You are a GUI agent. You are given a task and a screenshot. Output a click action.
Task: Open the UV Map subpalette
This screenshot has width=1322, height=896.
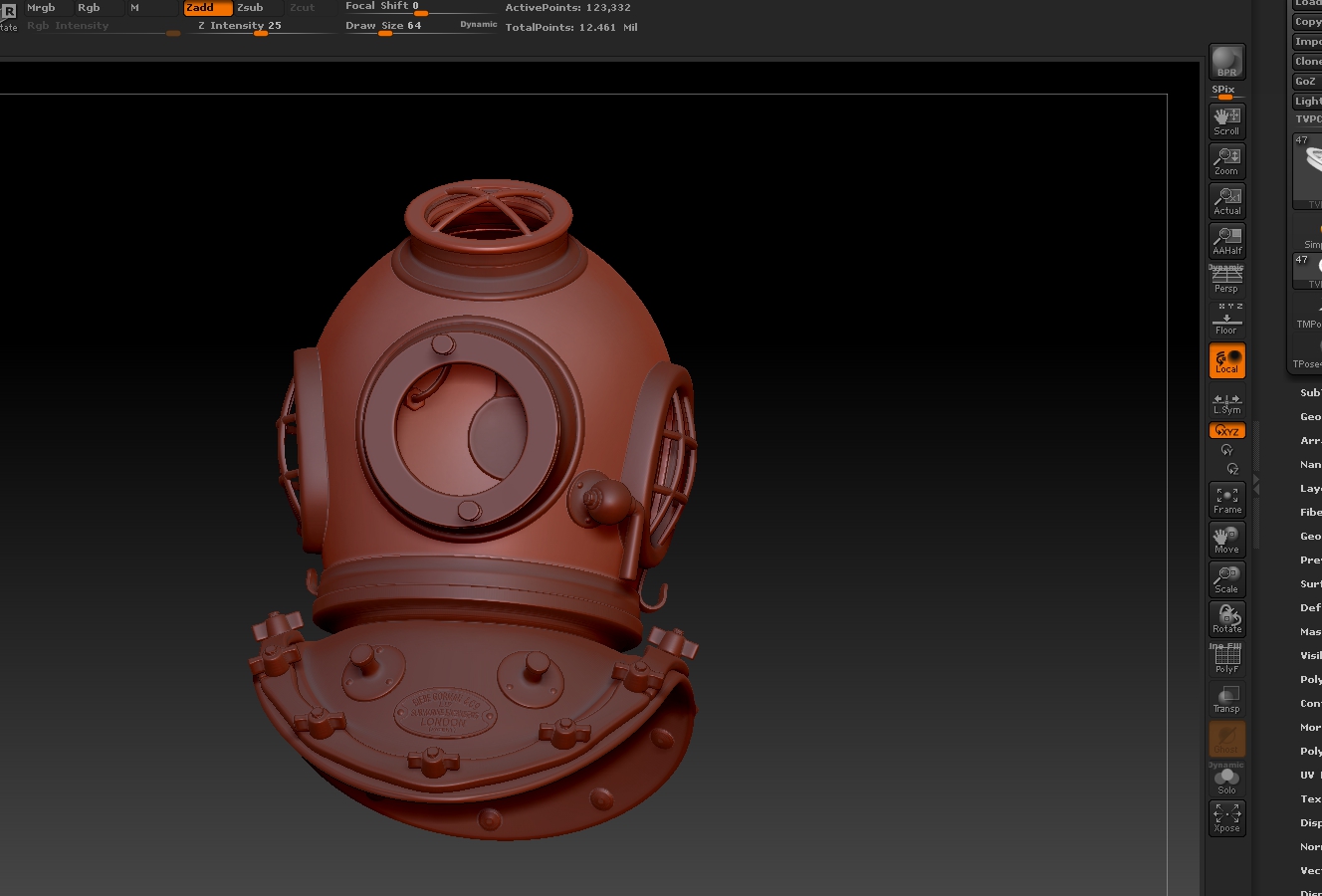coord(1310,776)
